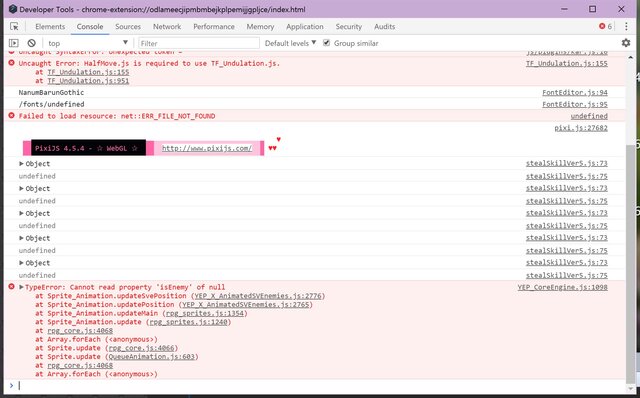Open FontEditor.js:94 source link
Screen dimensions: 640x398
click(575, 92)
